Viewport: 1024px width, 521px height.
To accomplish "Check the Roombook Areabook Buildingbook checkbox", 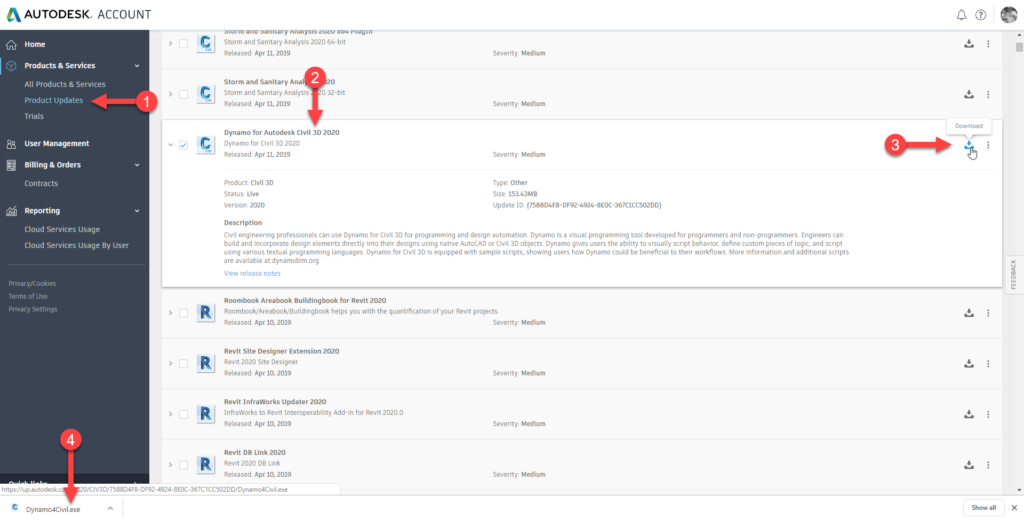I will pyautogui.click(x=184, y=313).
